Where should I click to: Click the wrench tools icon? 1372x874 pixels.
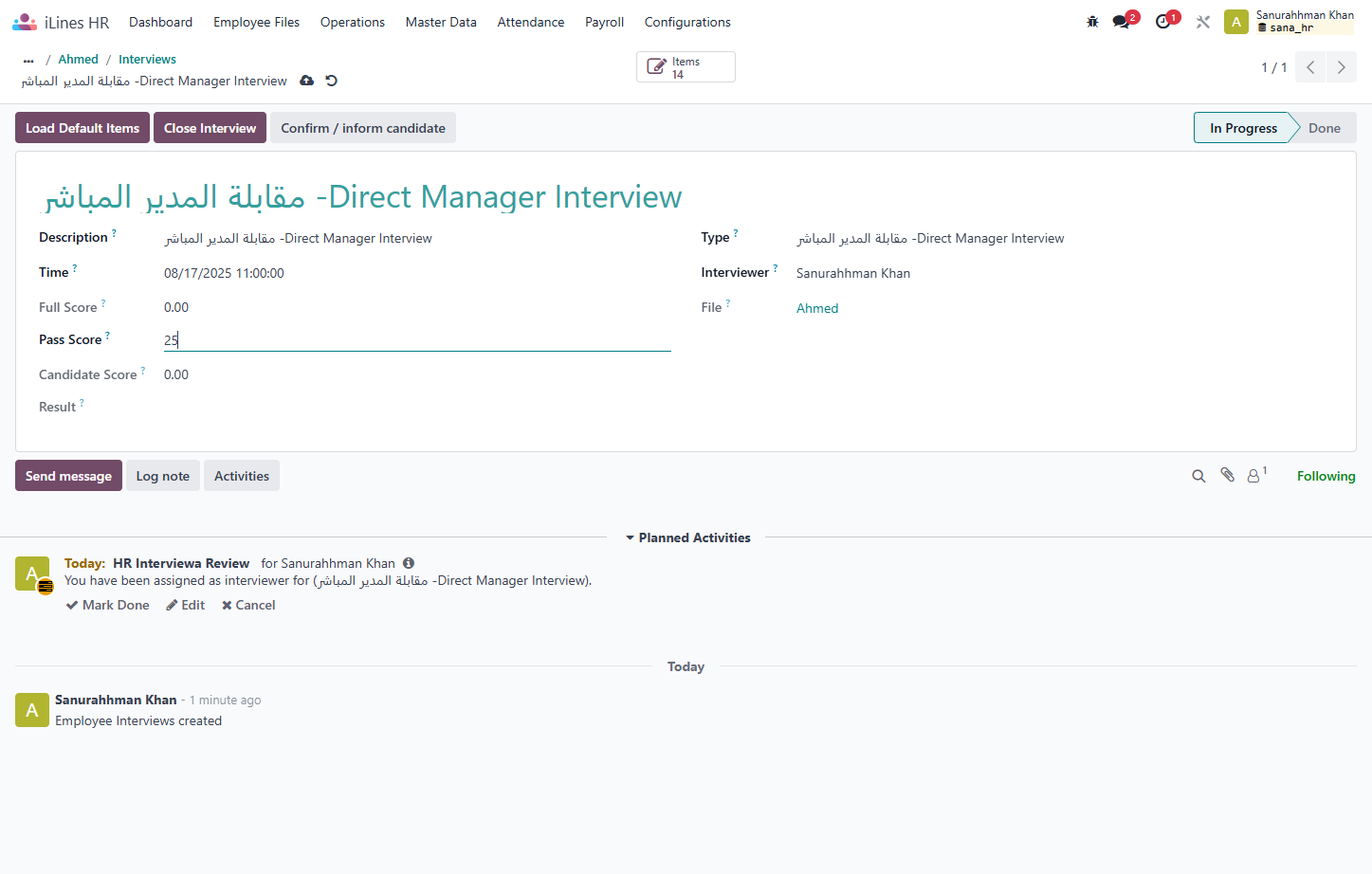pos(1203,22)
